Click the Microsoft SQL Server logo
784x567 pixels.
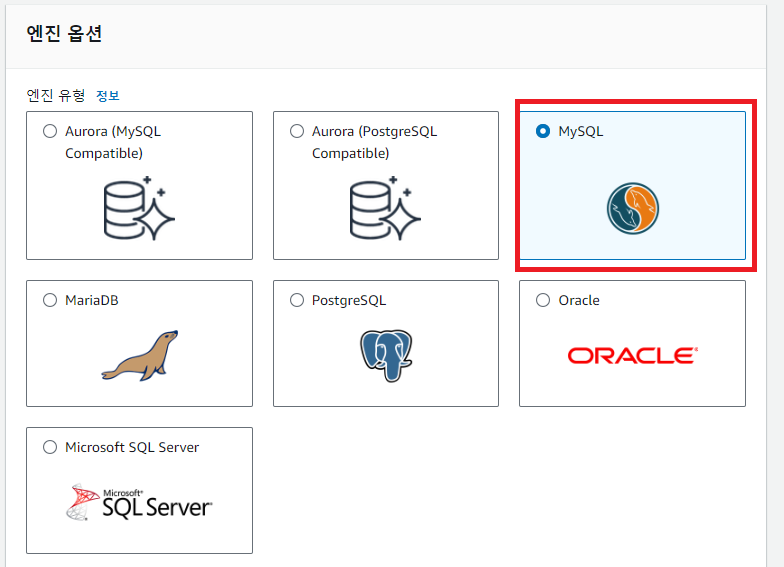[x=139, y=502]
